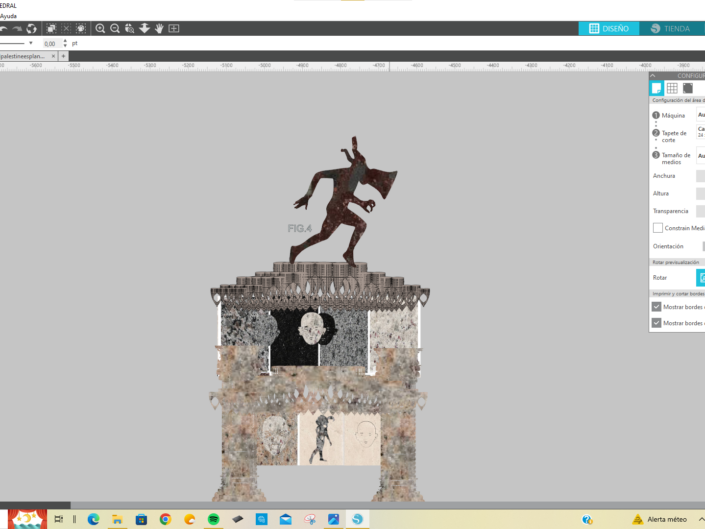Show hidden system tray icons
This screenshot has height=529, width=705.
(701, 520)
